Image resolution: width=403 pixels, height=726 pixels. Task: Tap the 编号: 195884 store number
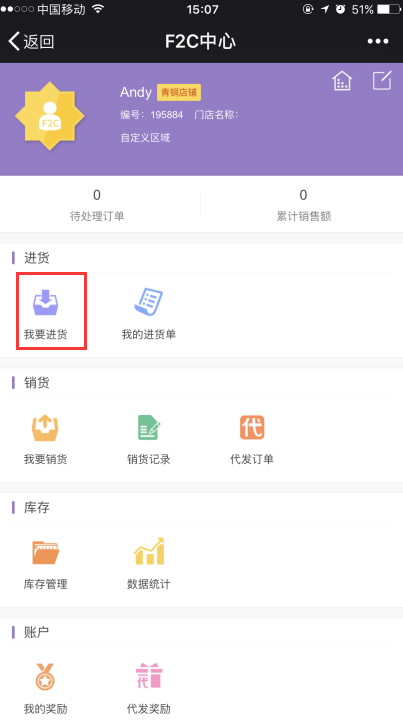pos(152,115)
